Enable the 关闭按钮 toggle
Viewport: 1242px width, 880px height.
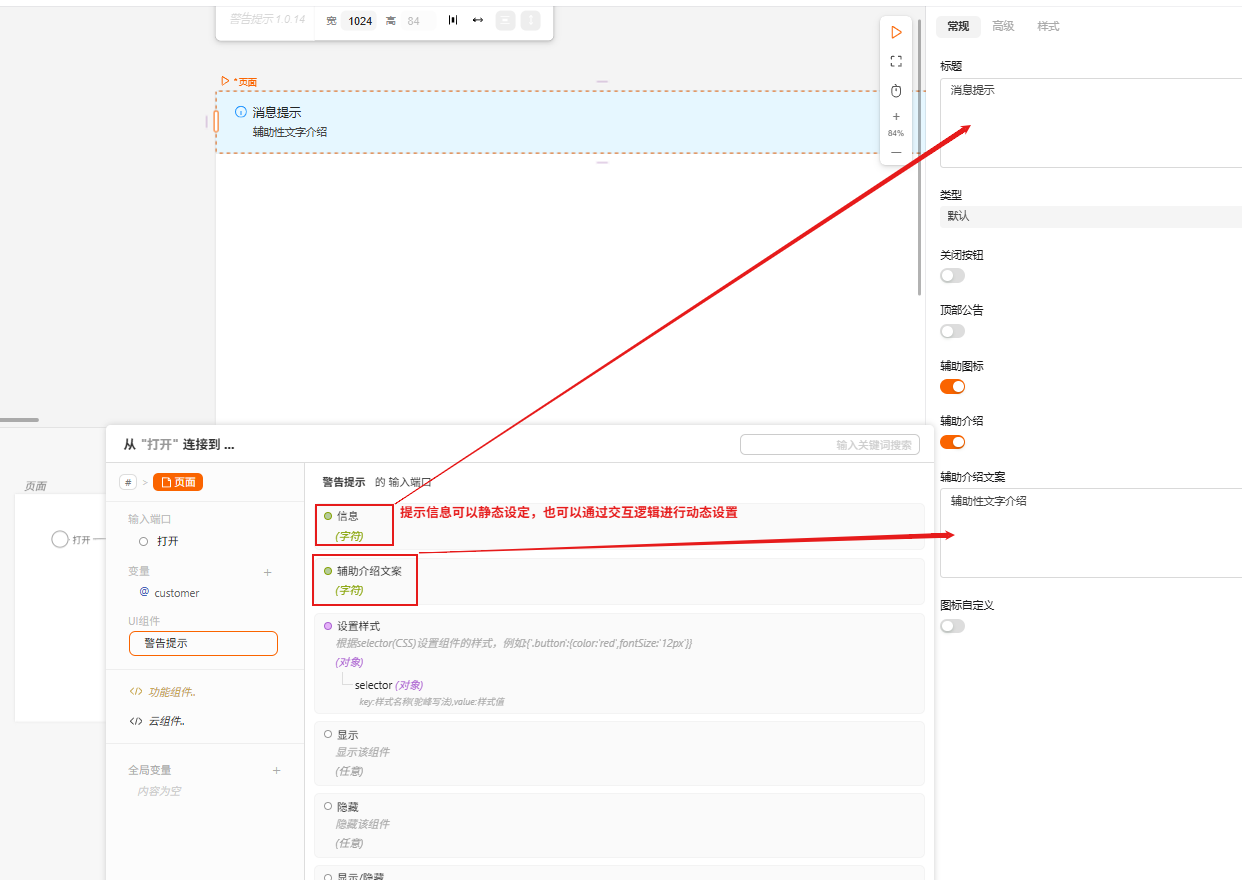[952, 276]
